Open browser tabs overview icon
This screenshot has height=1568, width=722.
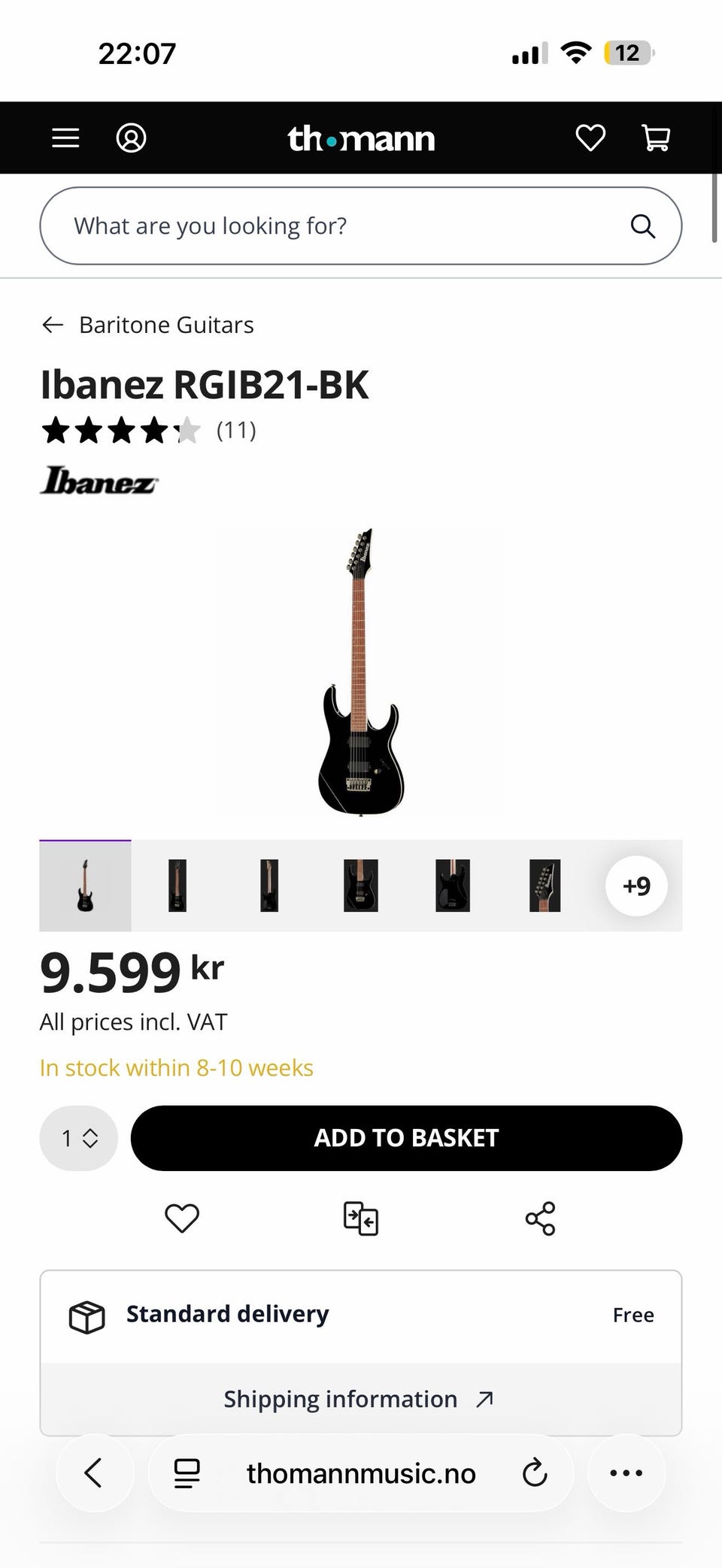click(187, 1473)
